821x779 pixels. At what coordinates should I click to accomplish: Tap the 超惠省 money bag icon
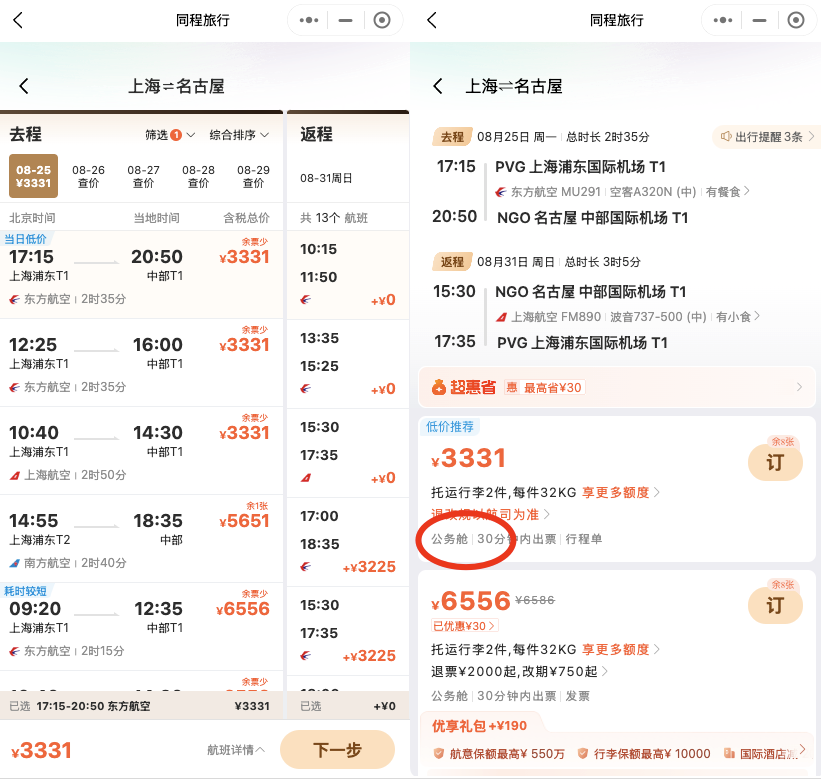(x=439, y=387)
